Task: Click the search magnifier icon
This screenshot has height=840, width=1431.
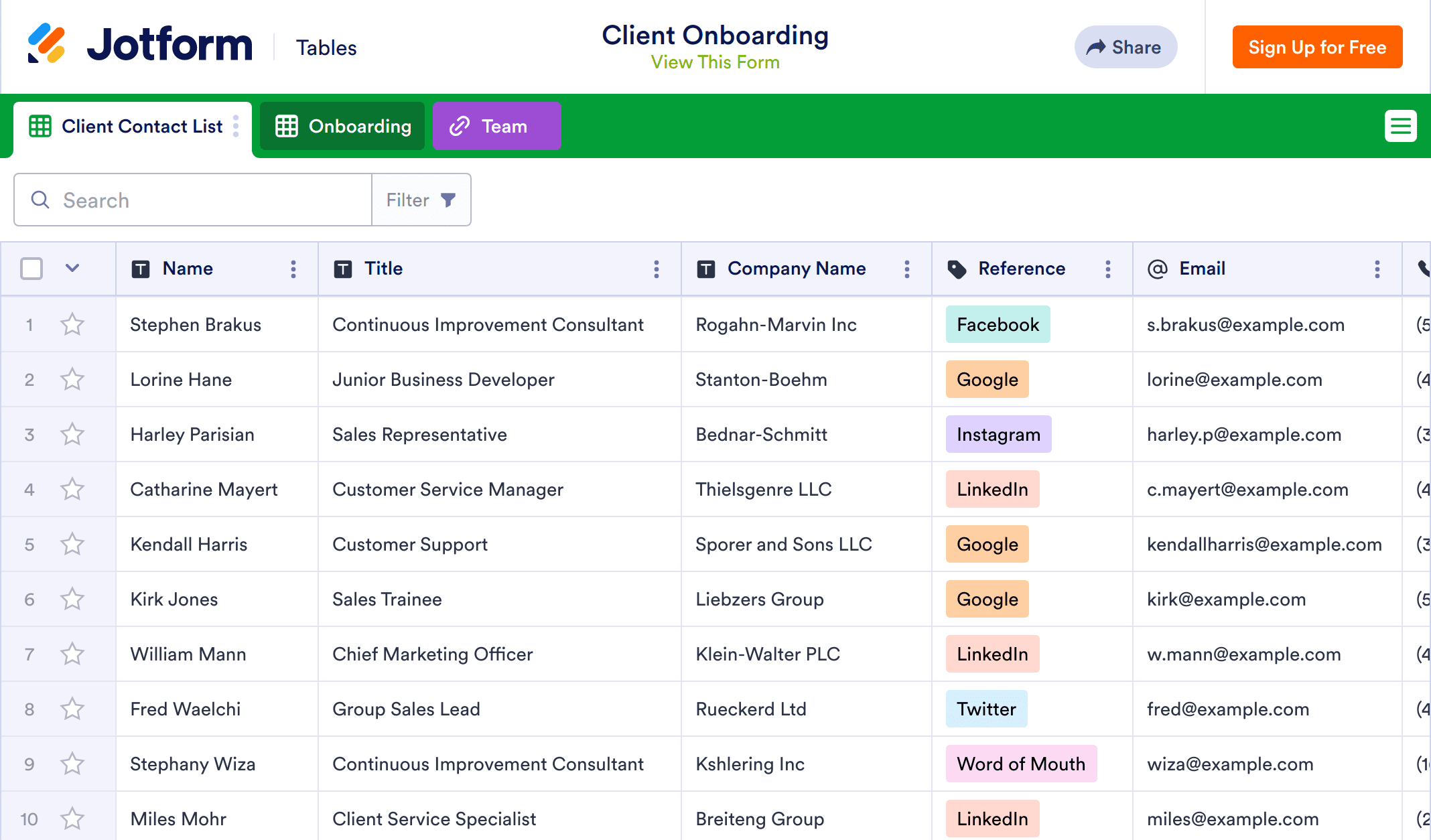Action: pos(40,200)
